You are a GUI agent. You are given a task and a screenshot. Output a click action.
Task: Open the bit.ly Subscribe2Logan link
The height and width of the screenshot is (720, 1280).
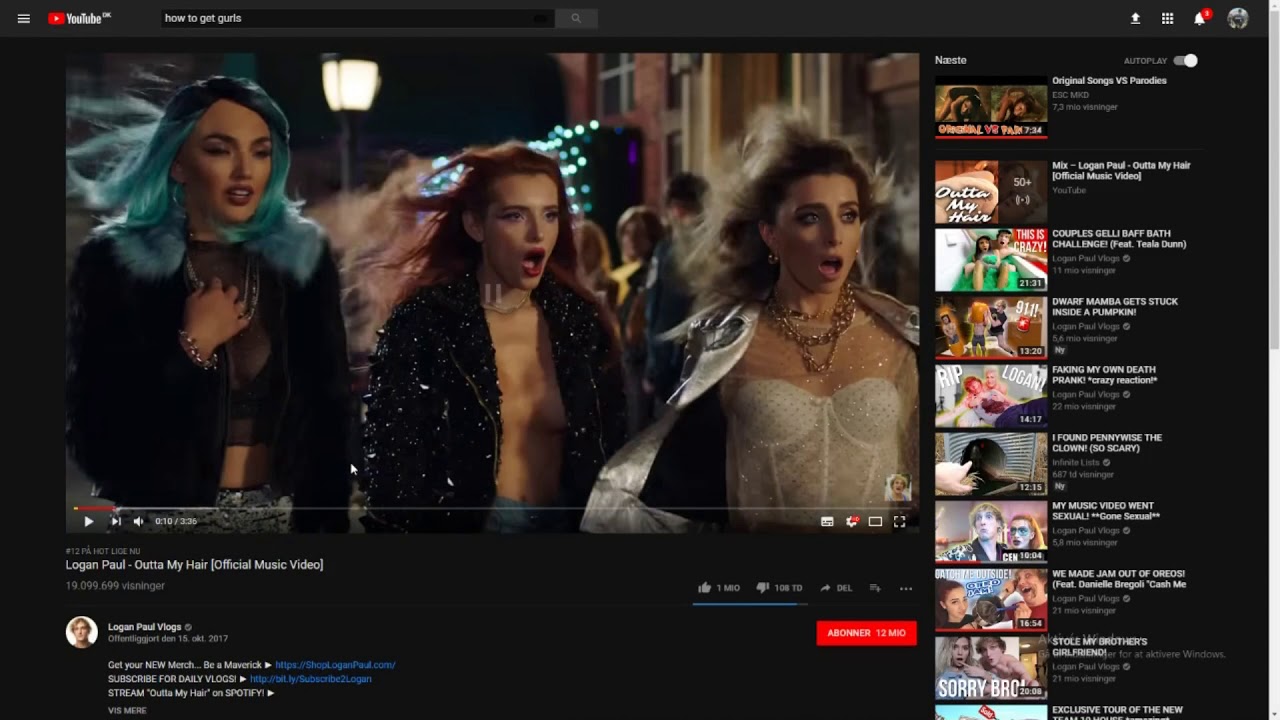(x=310, y=679)
